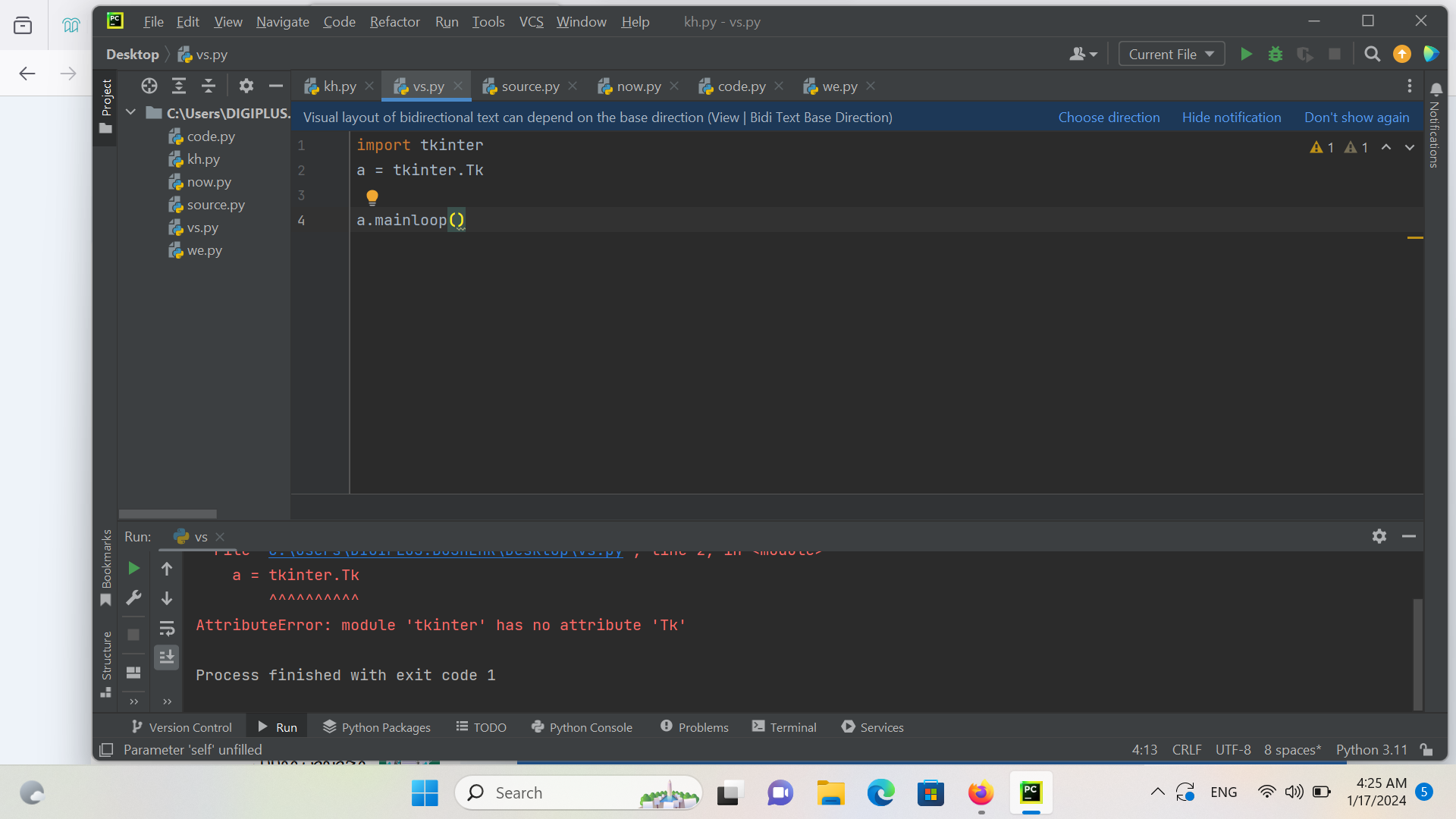Click Select Opened File target icon
The height and width of the screenshot is (819, 1456).
tap(149, 86)
